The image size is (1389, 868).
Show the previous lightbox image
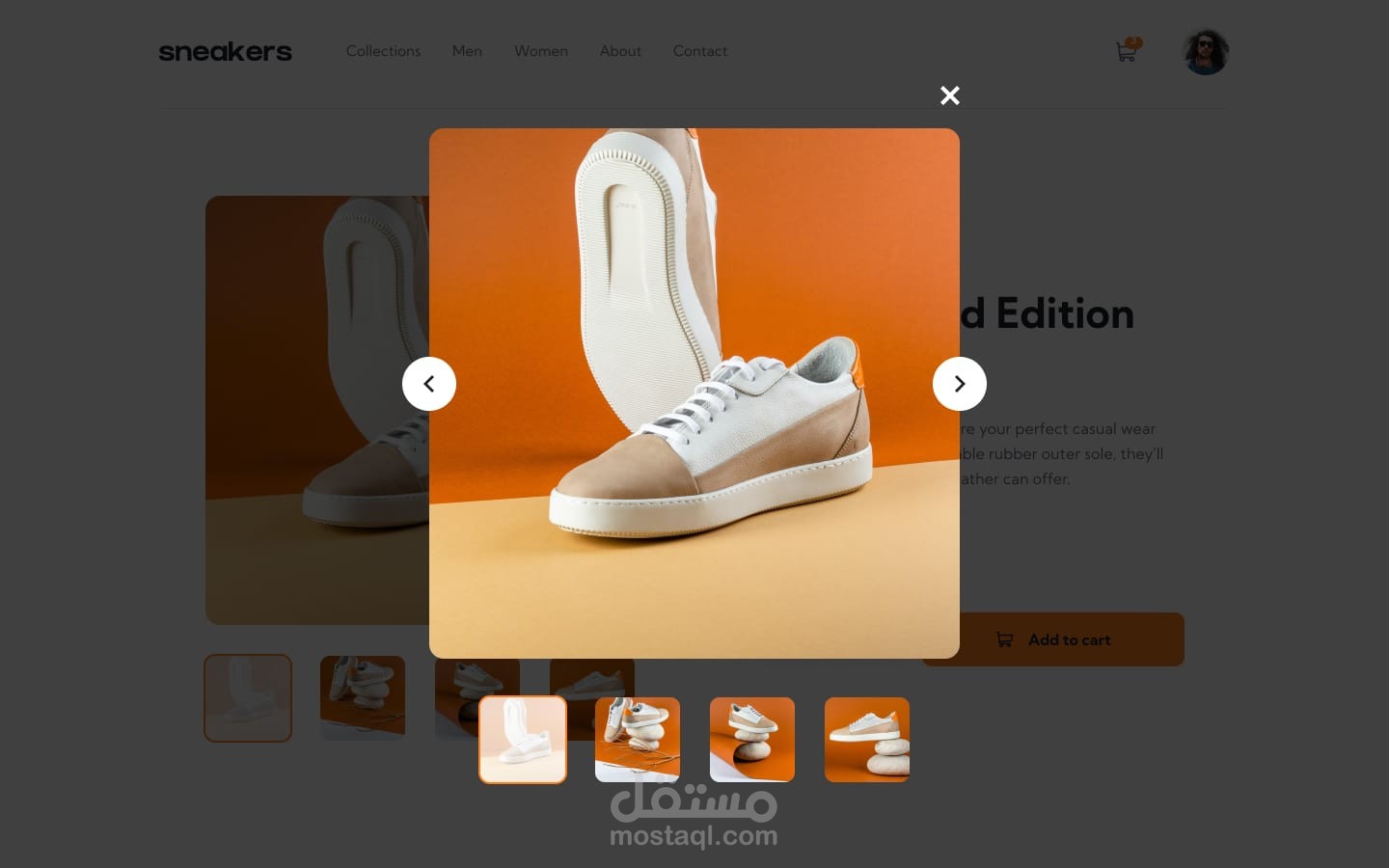[429, 384]
